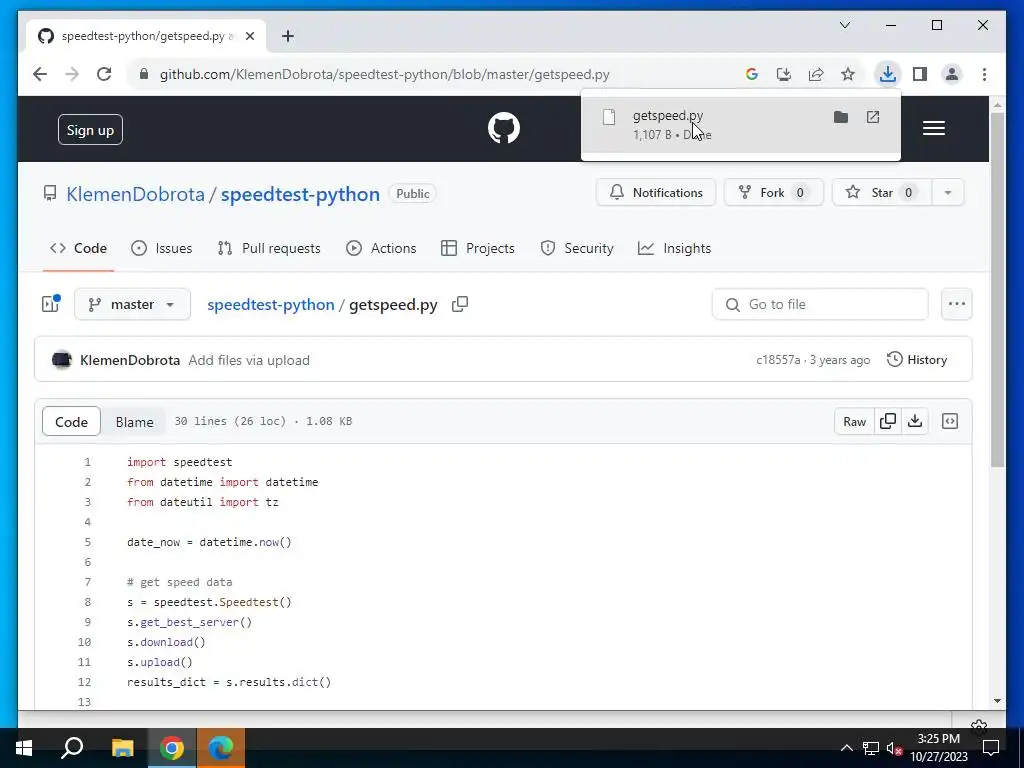Open GitHub hamburger navigation menu
This screenshot has height=768, width=1024.
pos(934,128)
